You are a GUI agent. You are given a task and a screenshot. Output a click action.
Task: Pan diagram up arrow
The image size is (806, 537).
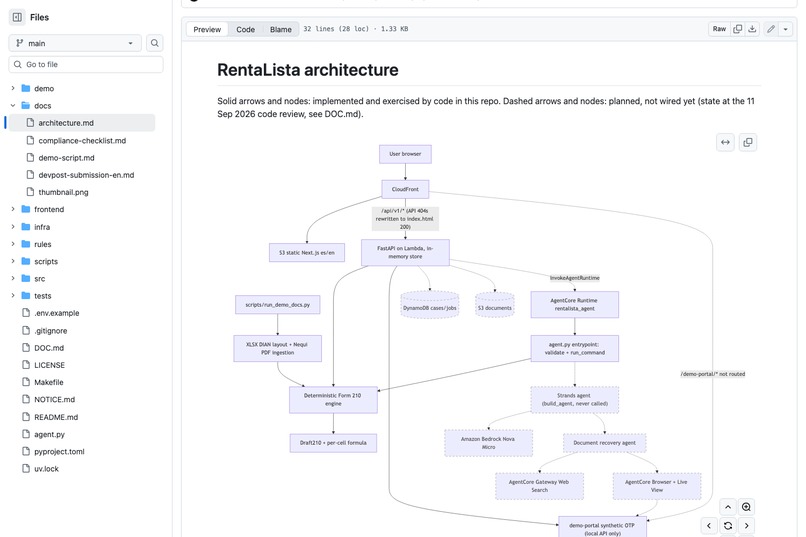pyautogui.click(x=728, y=507)
